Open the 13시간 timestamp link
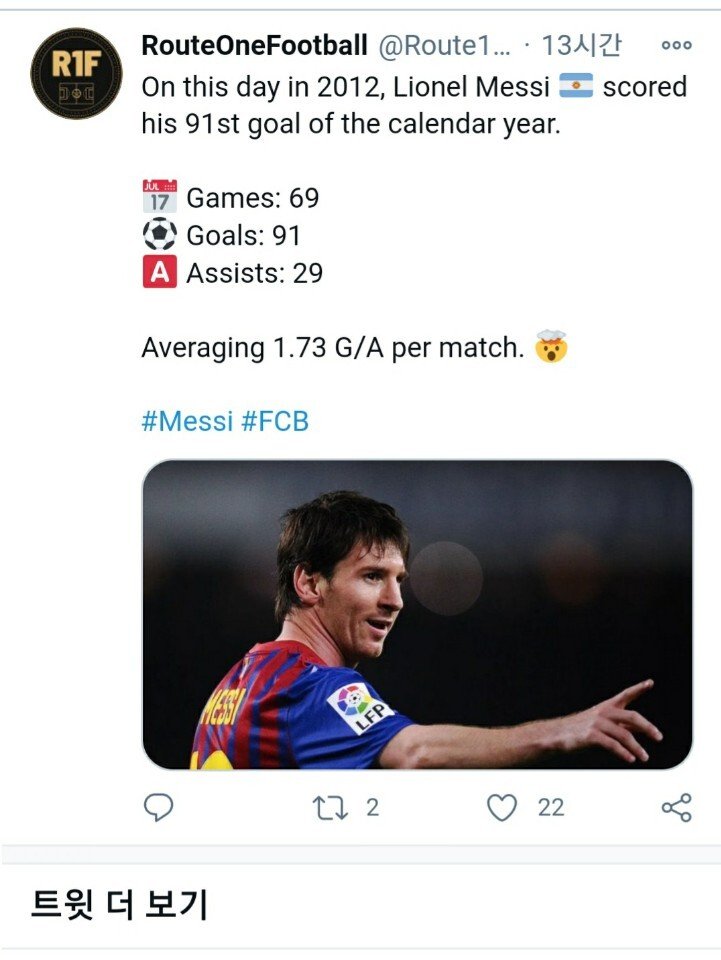Viewport: 721px width, 960px height. pyautogui.click(x=580, y=45)
